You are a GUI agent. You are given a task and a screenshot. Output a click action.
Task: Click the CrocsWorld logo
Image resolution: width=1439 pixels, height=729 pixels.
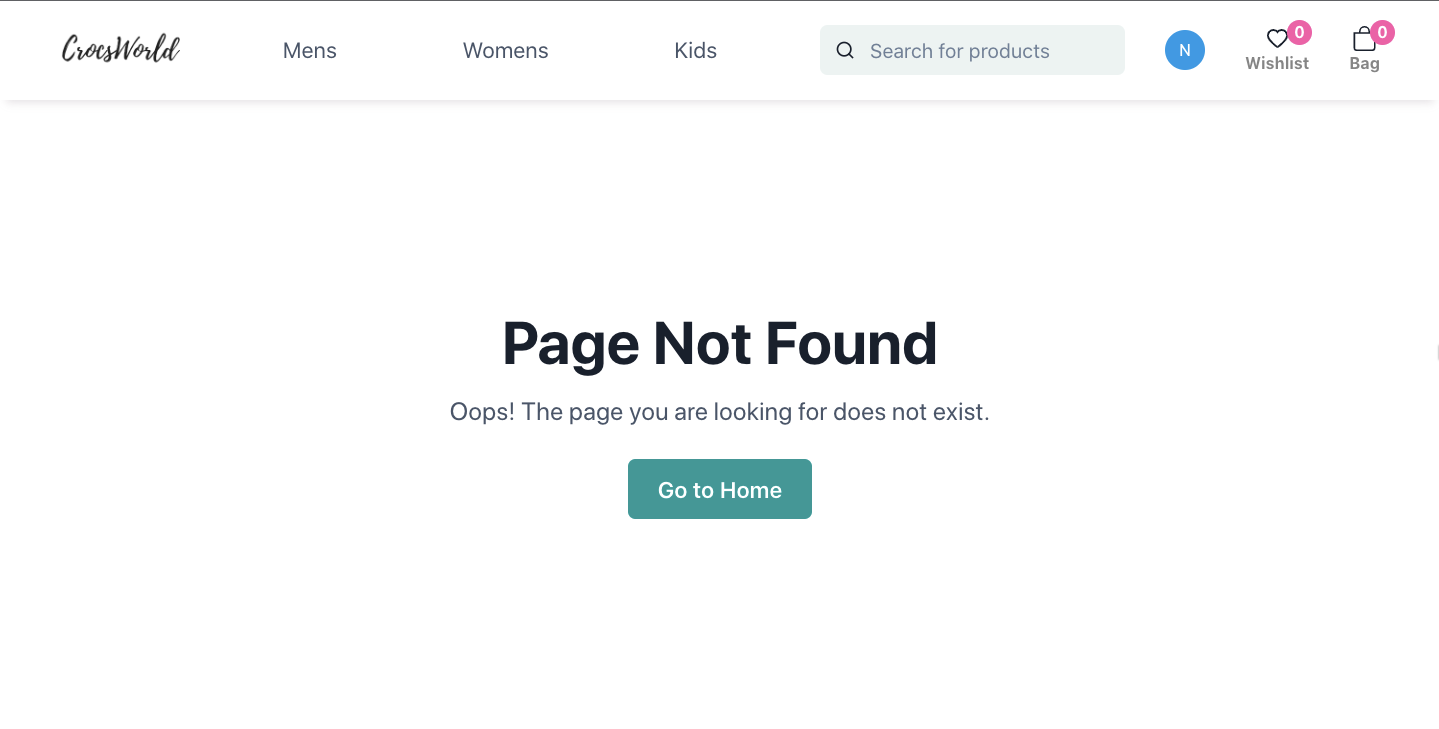pos(120,48)
